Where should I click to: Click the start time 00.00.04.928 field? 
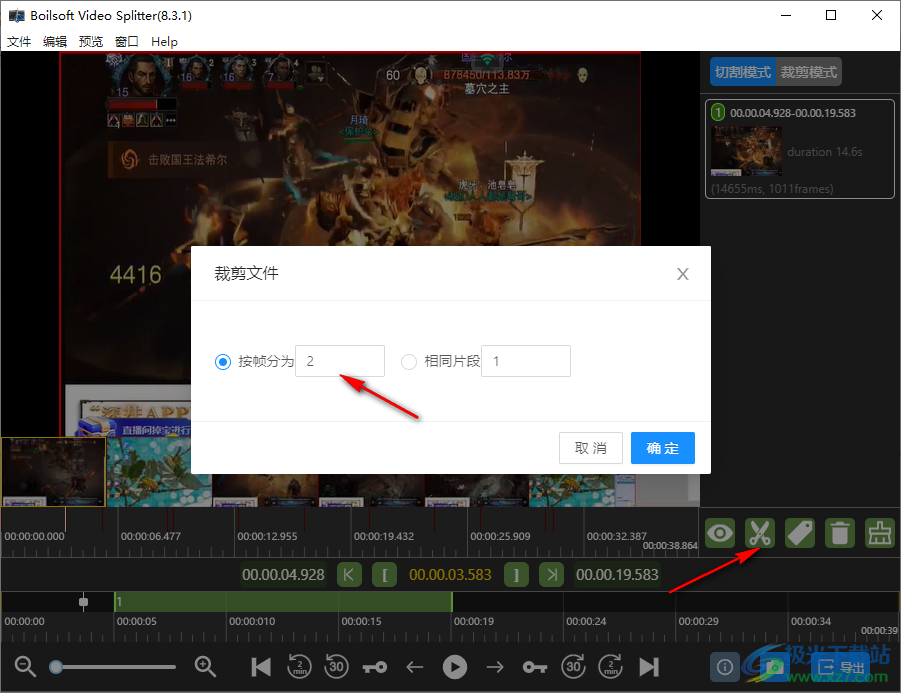[x=283, y=575]
